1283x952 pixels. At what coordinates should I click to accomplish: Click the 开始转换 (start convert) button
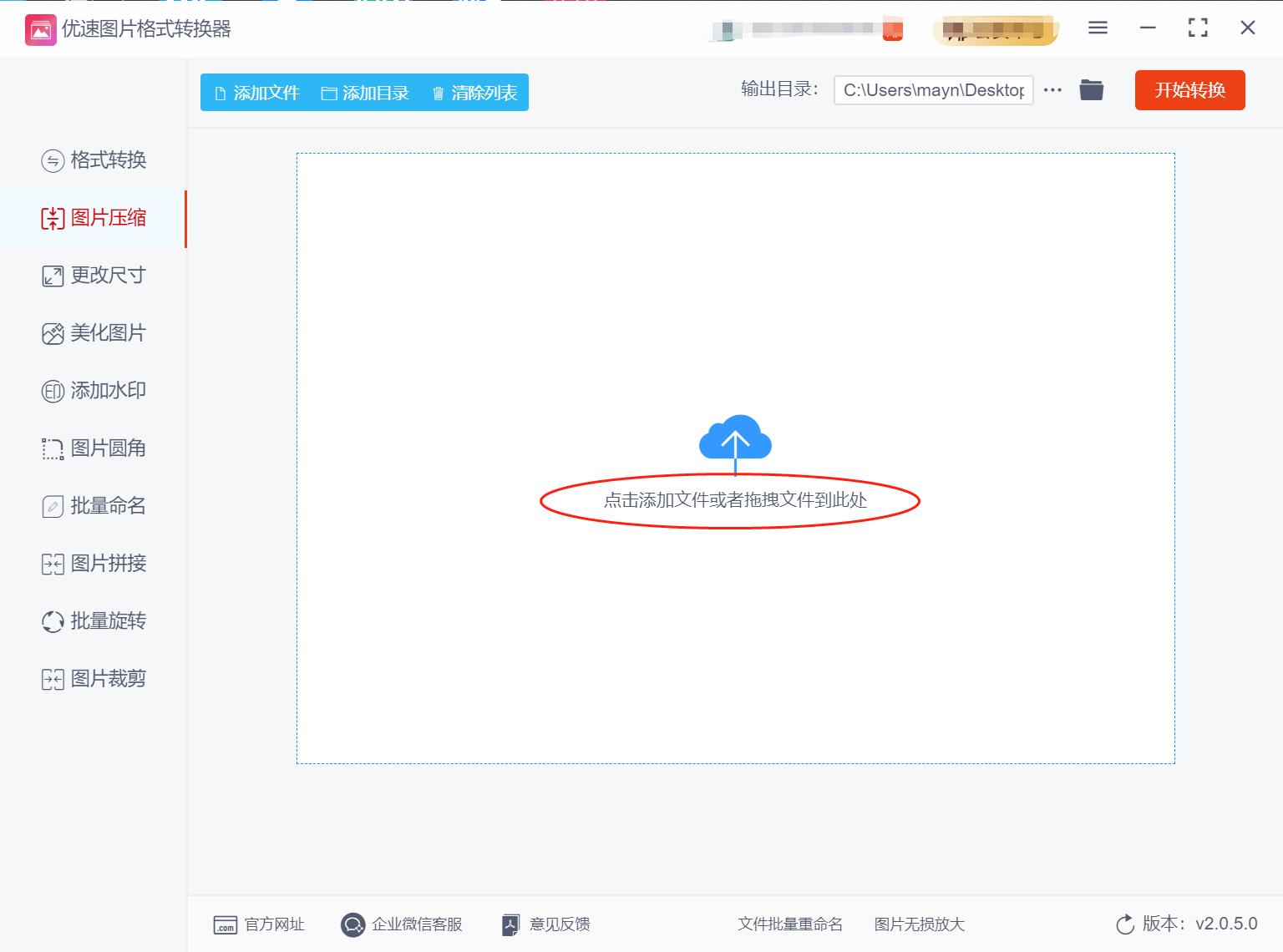[x=1189, y=90]
